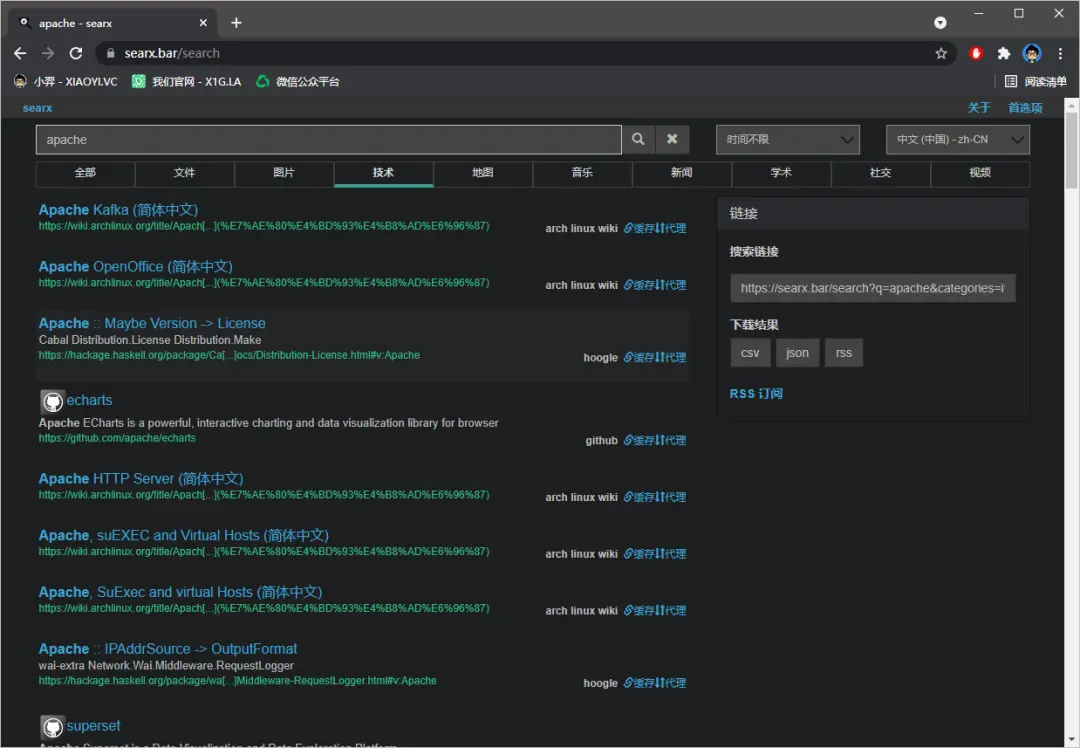Open the browser extensions puzzle icon
Image resolution: width=1080 pixels, height=748 pixels.
click(1004, 54)
